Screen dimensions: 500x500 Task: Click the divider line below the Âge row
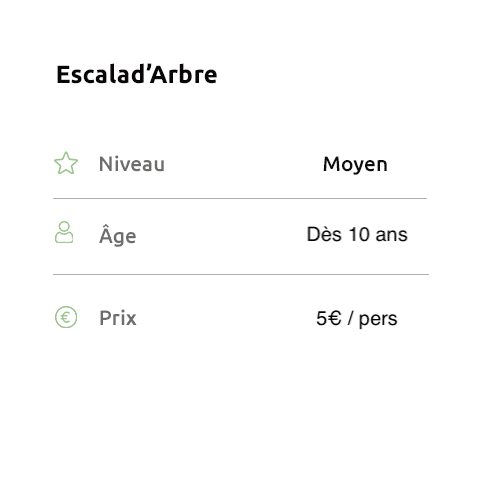[241, 274]
